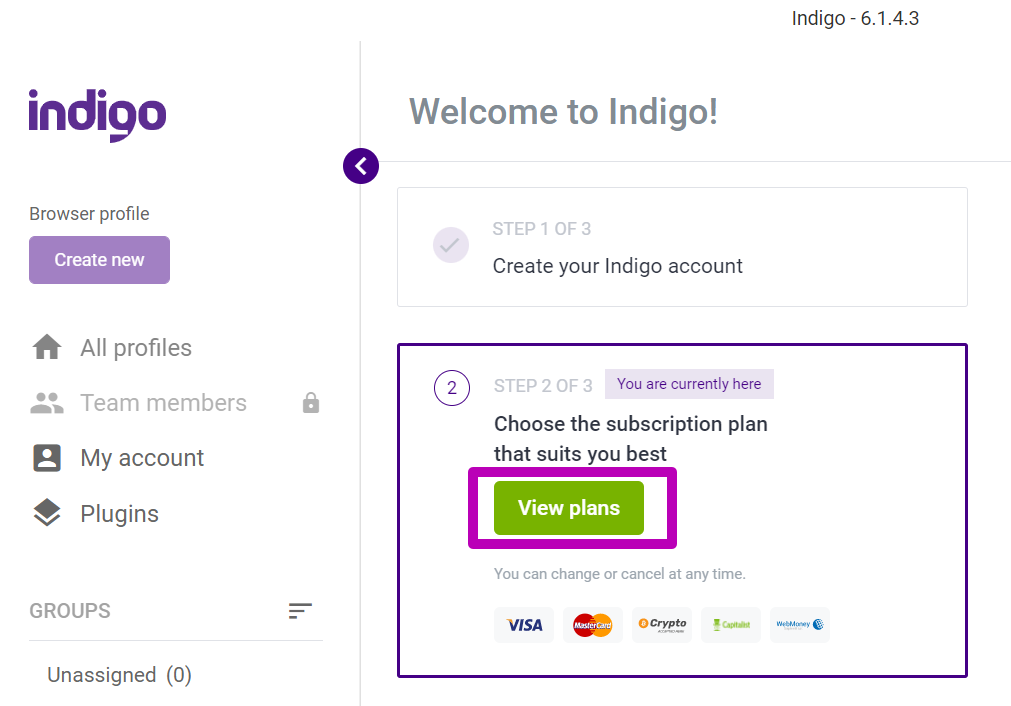Open the GROUPS sort options

[300, 611]
